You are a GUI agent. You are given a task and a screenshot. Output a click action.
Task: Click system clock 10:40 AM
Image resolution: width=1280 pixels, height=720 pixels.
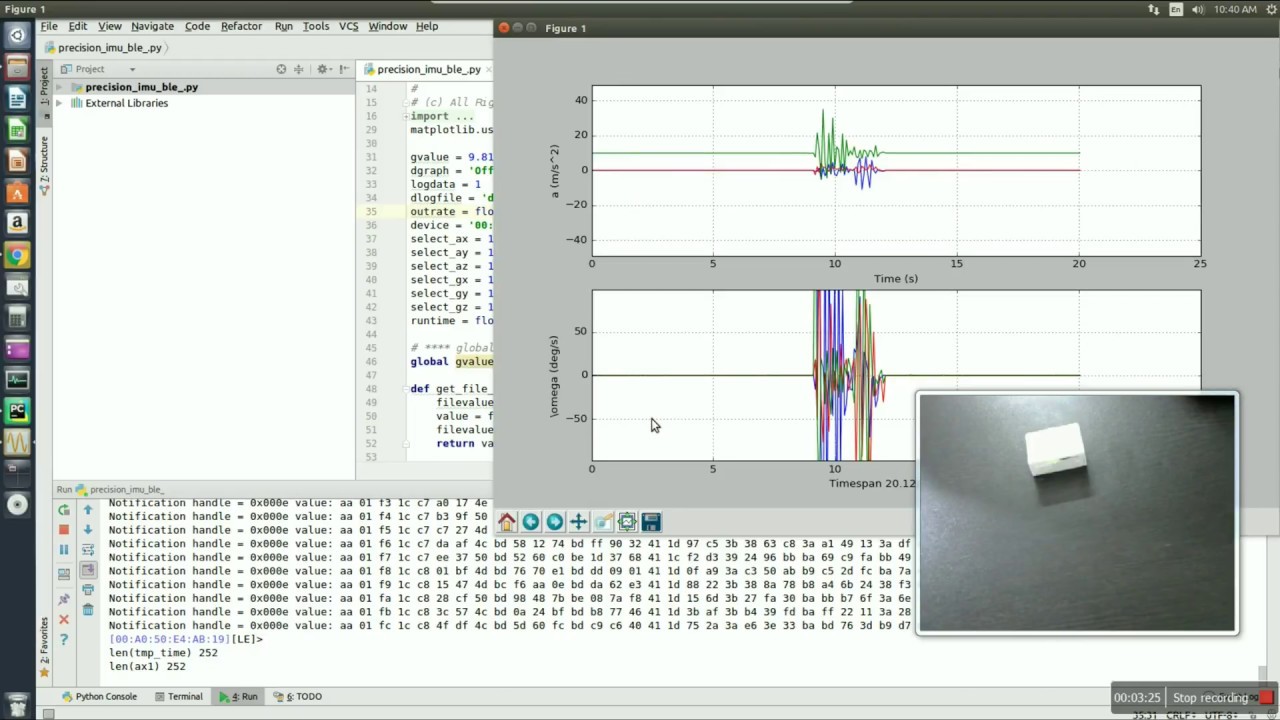click(1235, 9)
